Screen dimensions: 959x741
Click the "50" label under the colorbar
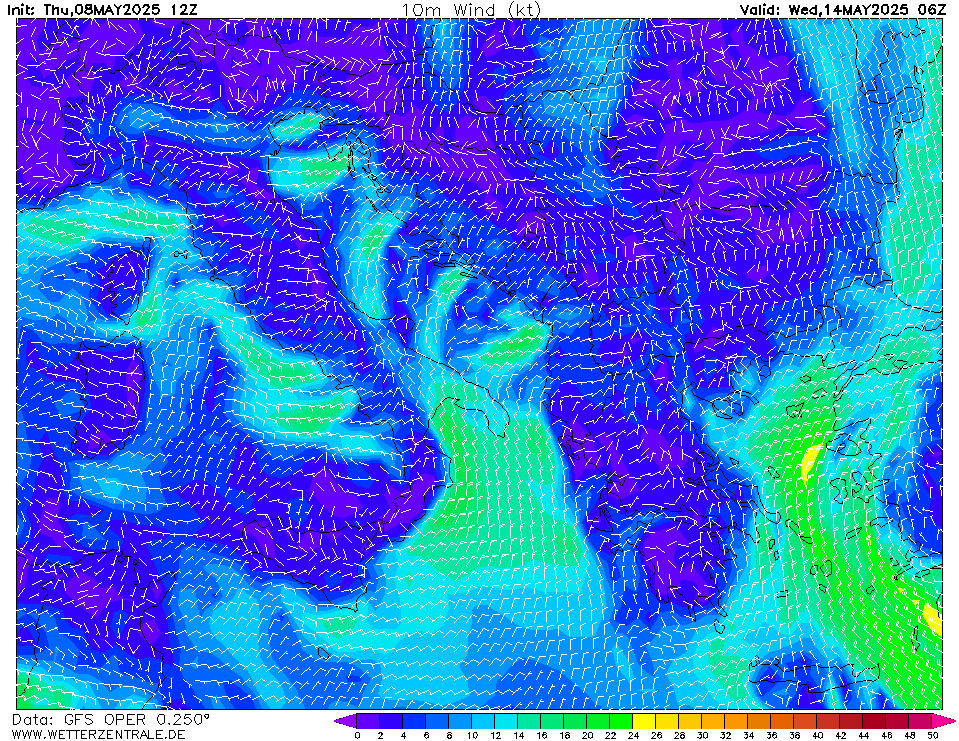933,735
